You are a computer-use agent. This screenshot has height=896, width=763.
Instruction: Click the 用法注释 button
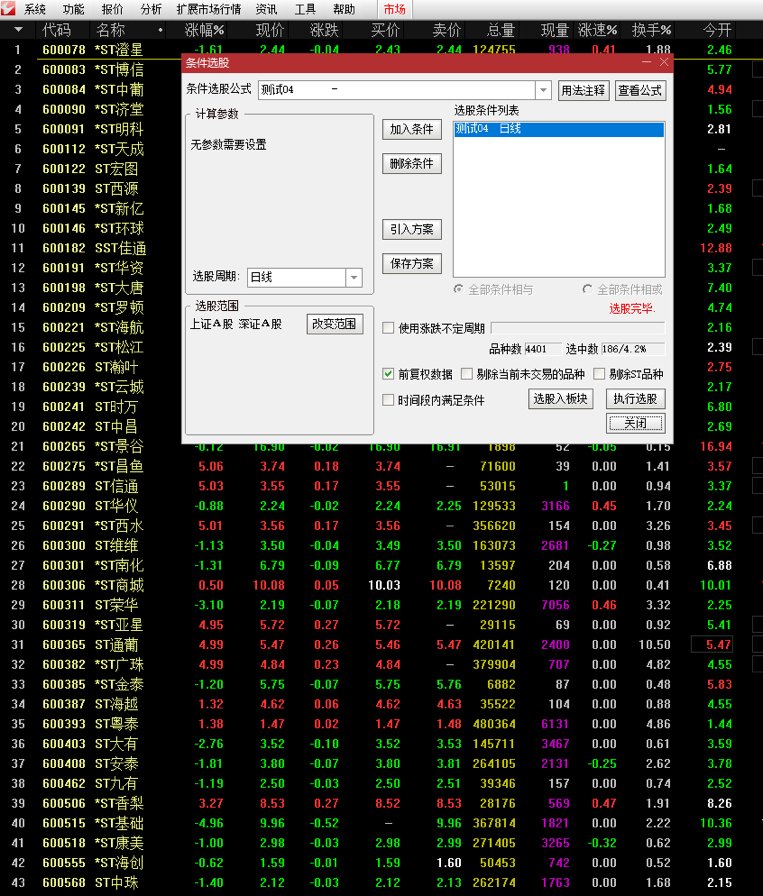click(x=582, y=90)
